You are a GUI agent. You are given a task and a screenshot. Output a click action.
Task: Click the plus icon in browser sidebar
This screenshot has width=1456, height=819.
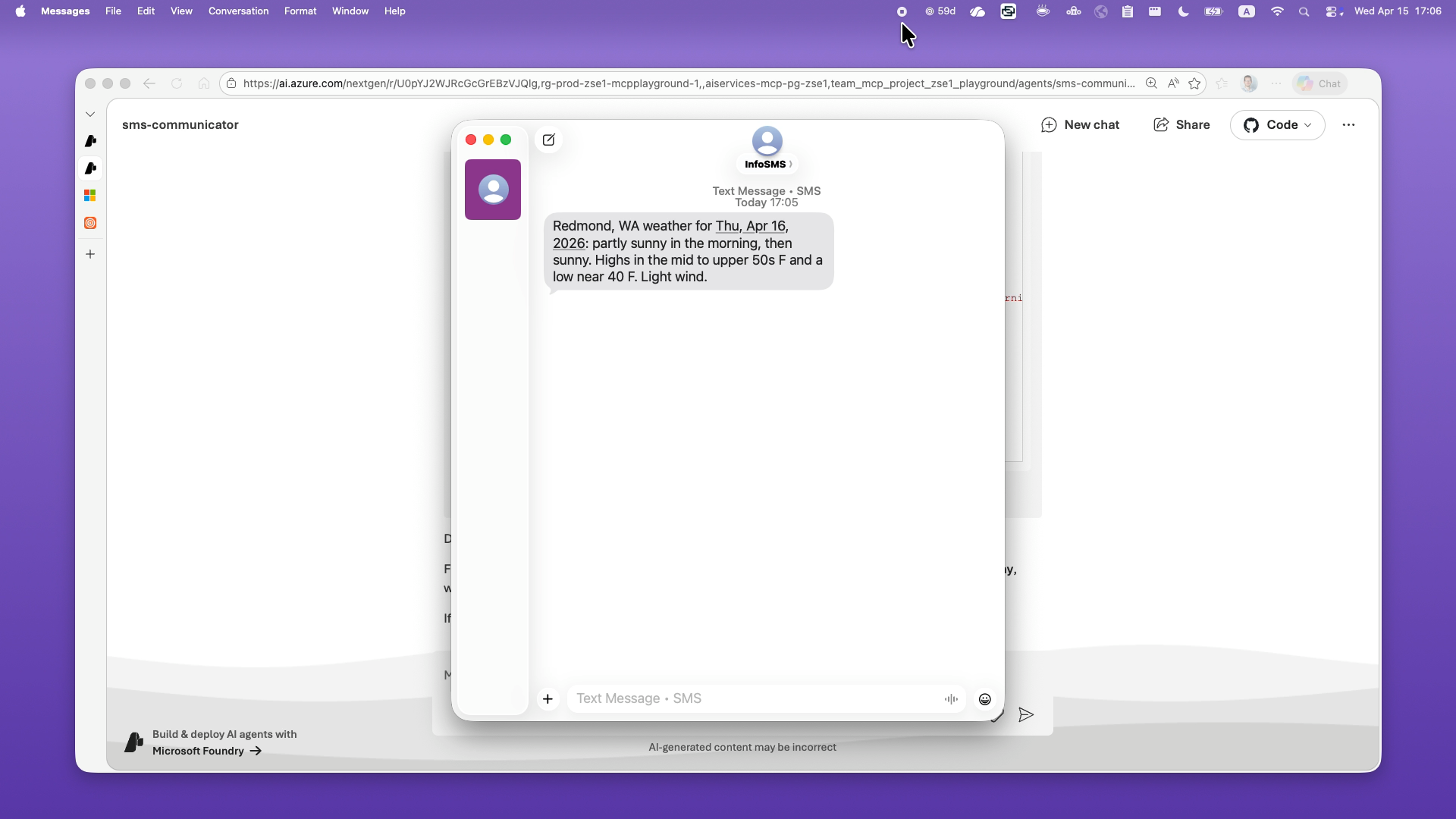[90, 254]
